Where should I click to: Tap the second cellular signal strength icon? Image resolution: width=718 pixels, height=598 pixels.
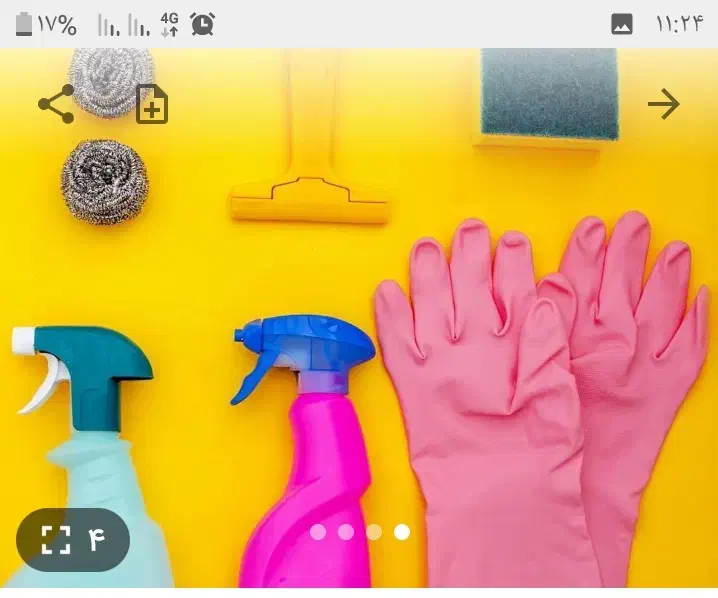138,24
